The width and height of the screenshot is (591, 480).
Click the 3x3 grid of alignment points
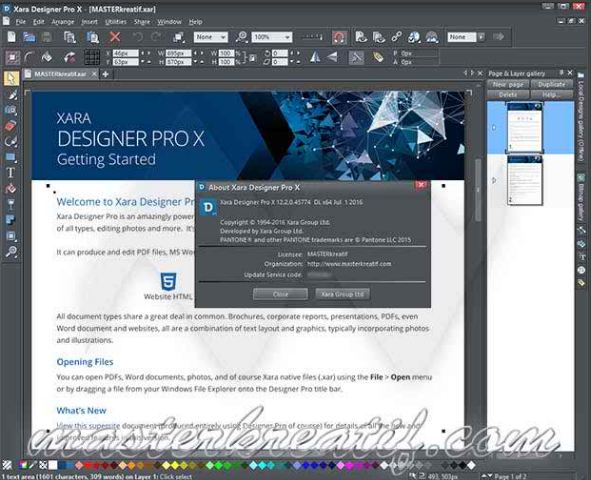point(92,57)
